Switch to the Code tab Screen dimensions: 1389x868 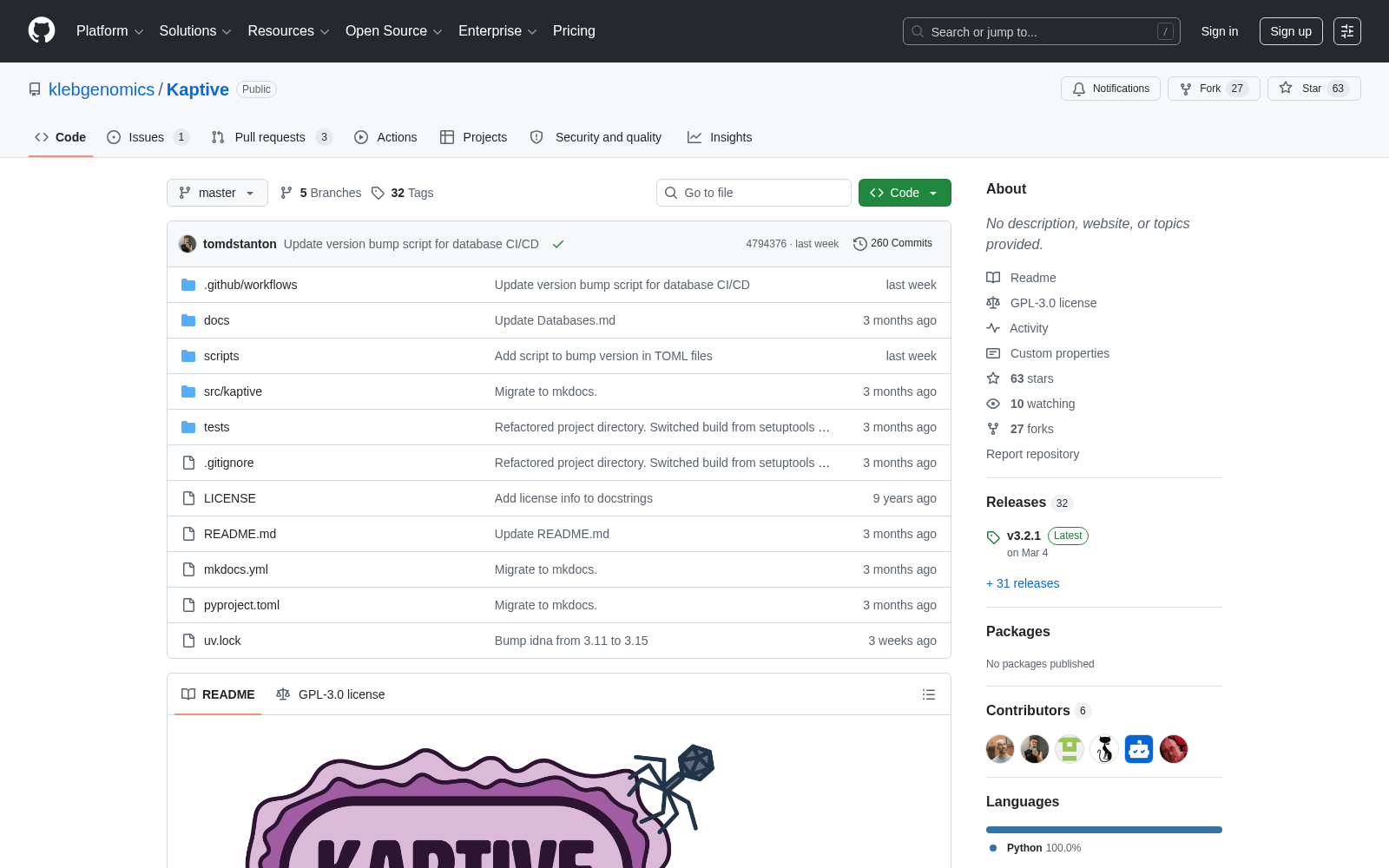point(61,137)
